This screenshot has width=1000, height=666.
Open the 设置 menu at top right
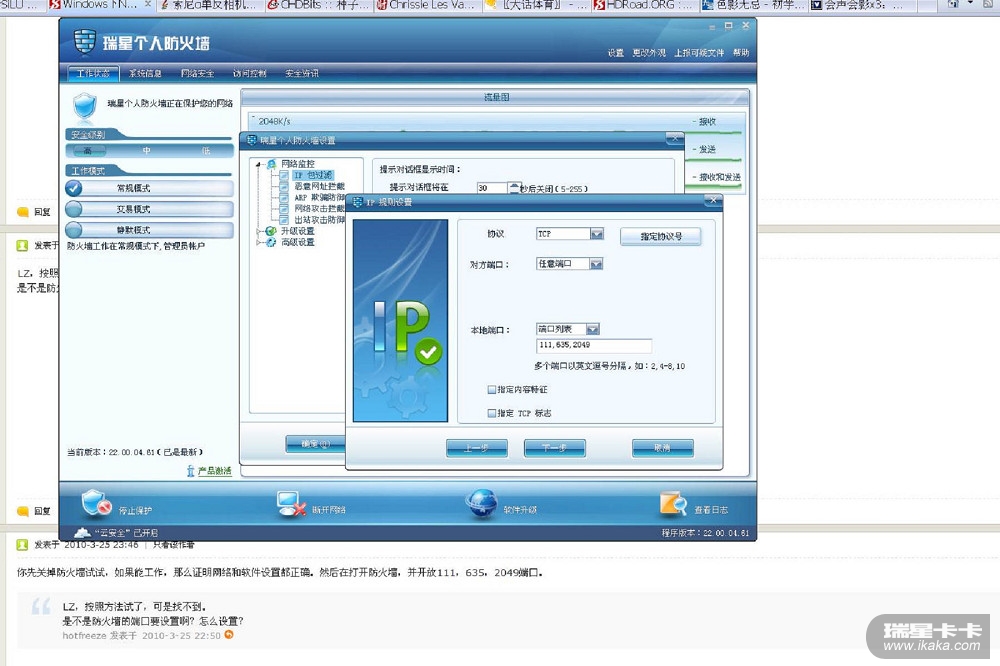615,53
